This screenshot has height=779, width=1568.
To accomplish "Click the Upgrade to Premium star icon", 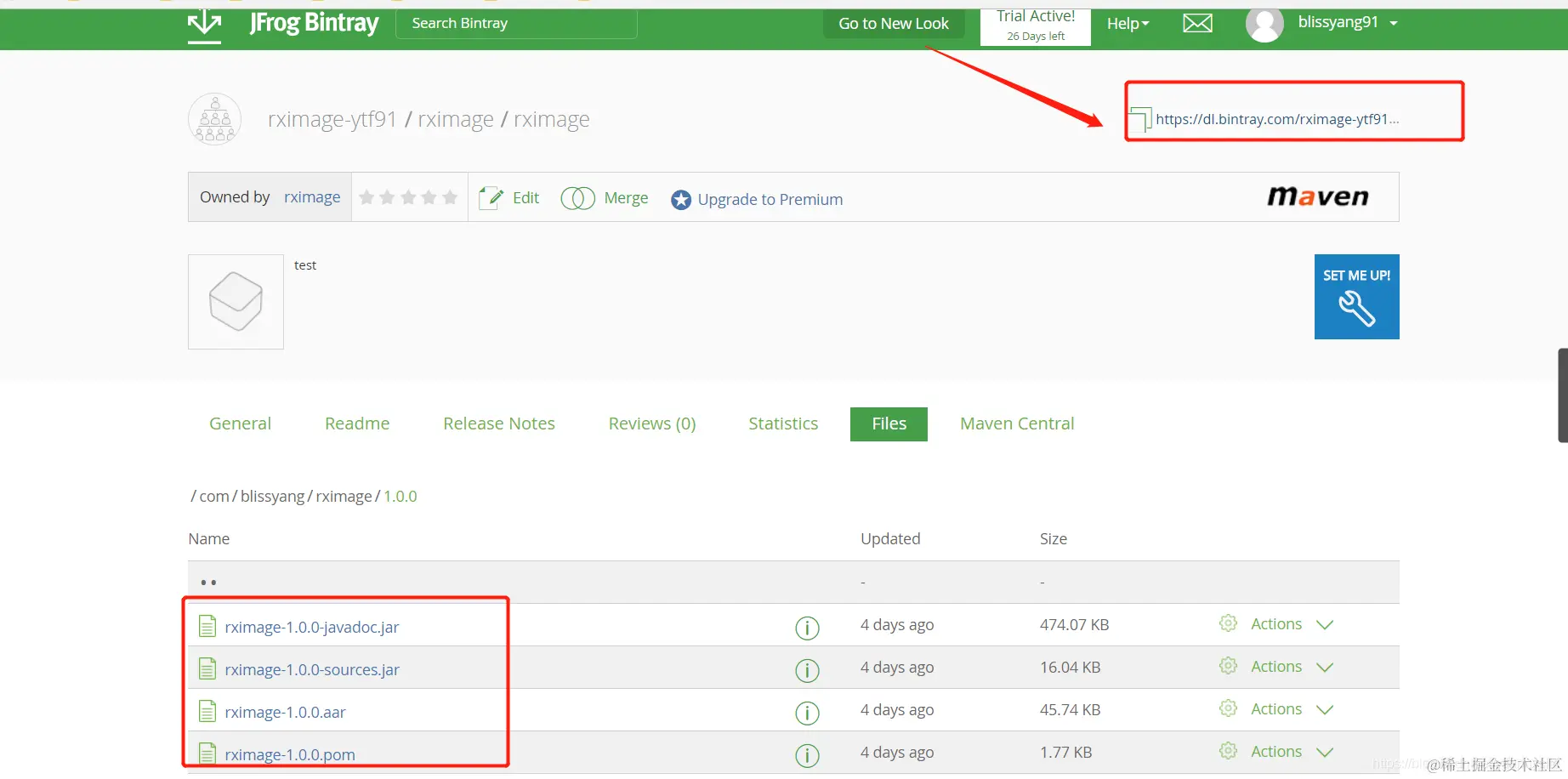I will coord(681,200).
